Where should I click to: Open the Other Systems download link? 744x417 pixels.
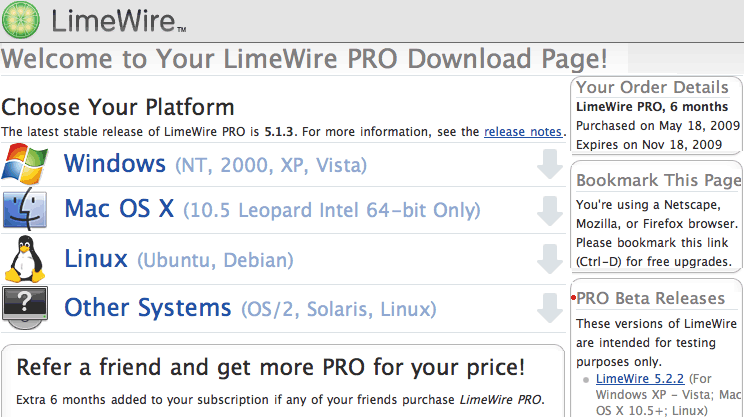(148, 307)
